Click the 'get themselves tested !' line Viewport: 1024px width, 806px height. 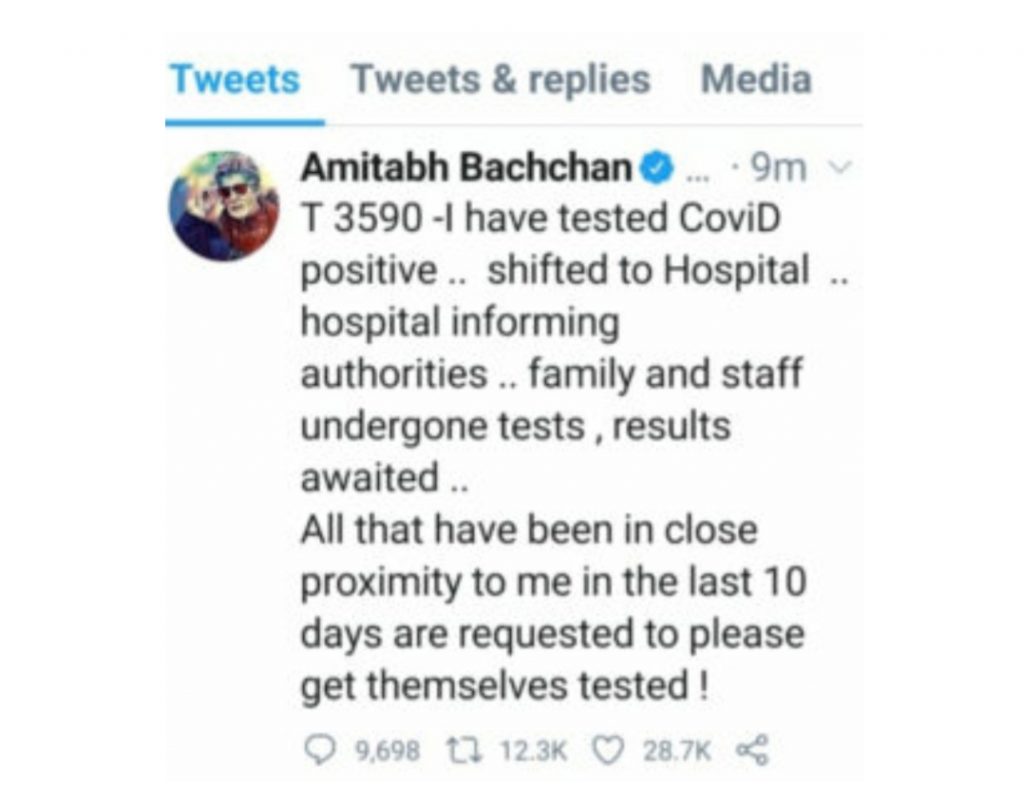504,686
